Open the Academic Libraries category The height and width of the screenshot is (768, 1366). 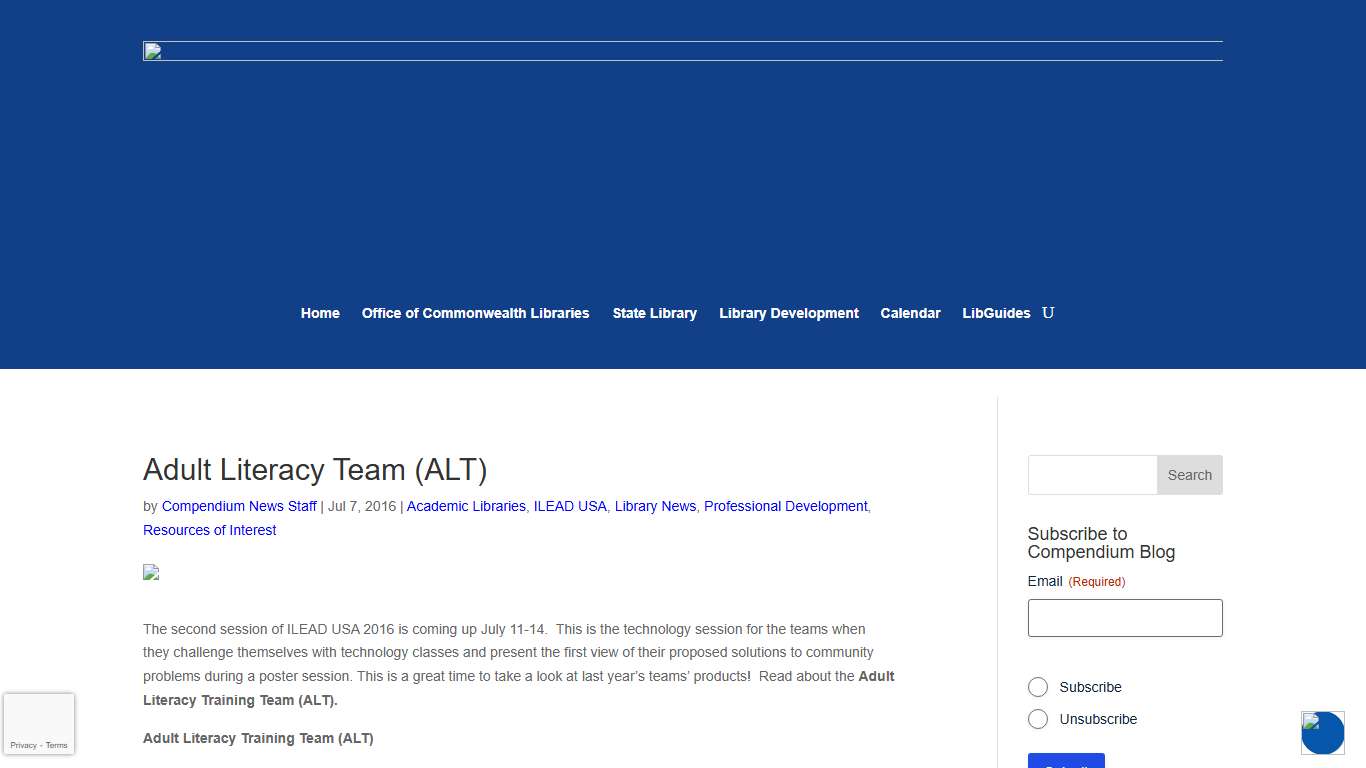(466, 506)
